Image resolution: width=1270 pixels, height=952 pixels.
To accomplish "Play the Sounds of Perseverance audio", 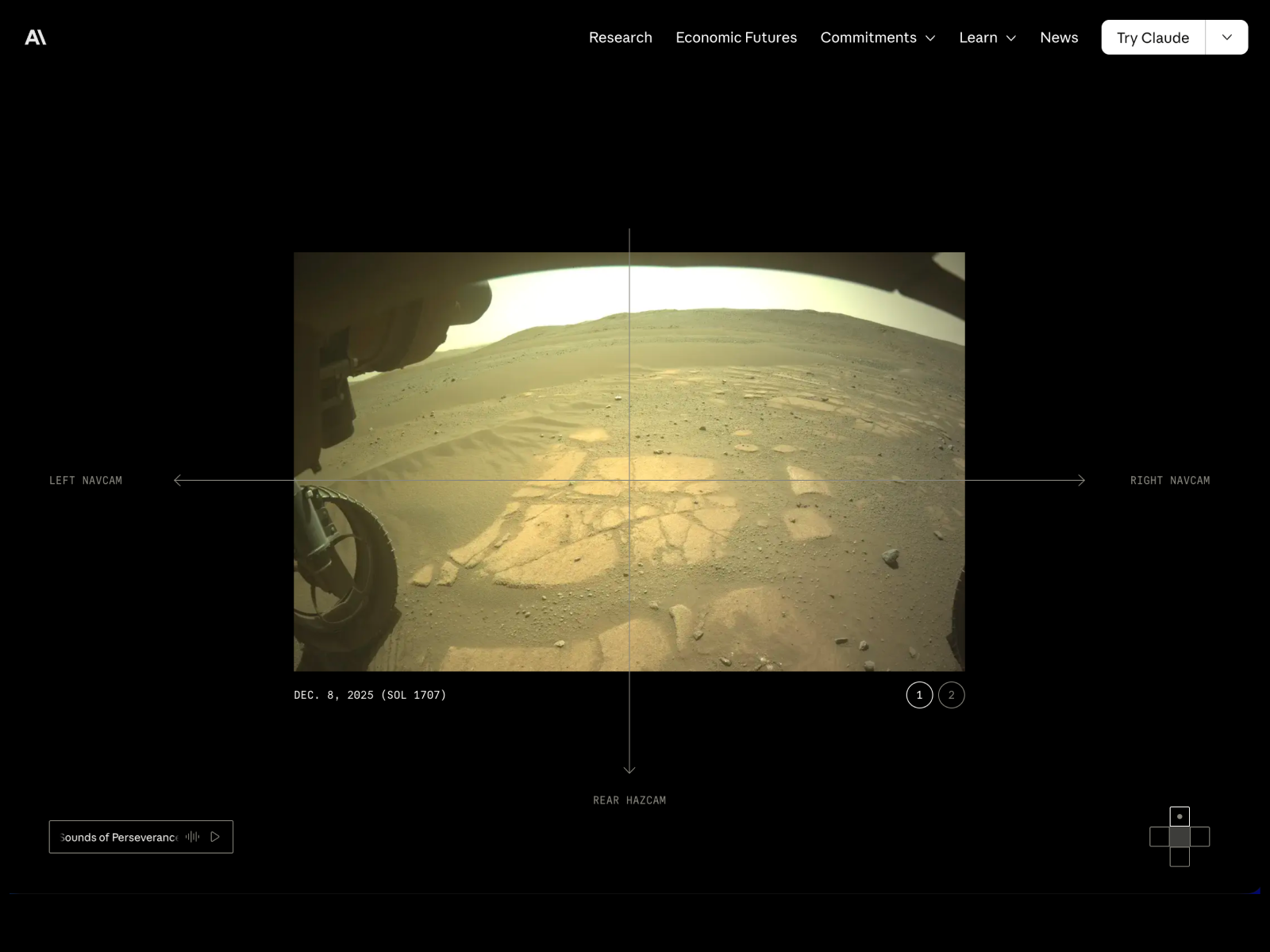I will point(214,836).
